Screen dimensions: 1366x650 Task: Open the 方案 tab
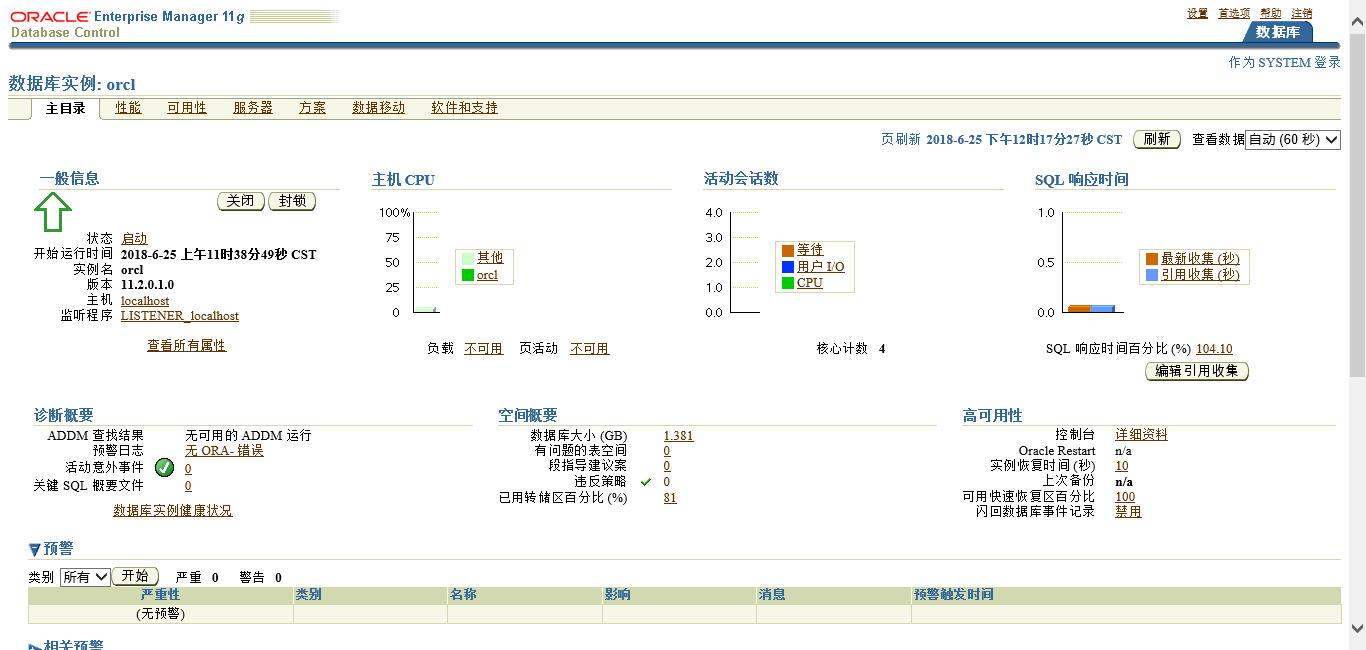pyautogui.click(x=312, y=108)
